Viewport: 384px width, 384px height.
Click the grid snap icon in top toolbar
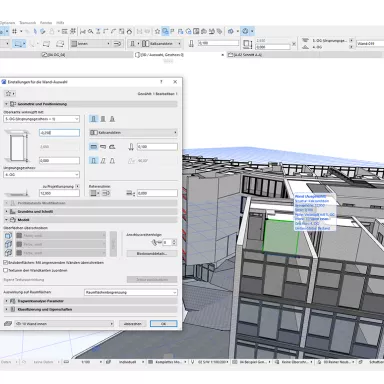14,31
